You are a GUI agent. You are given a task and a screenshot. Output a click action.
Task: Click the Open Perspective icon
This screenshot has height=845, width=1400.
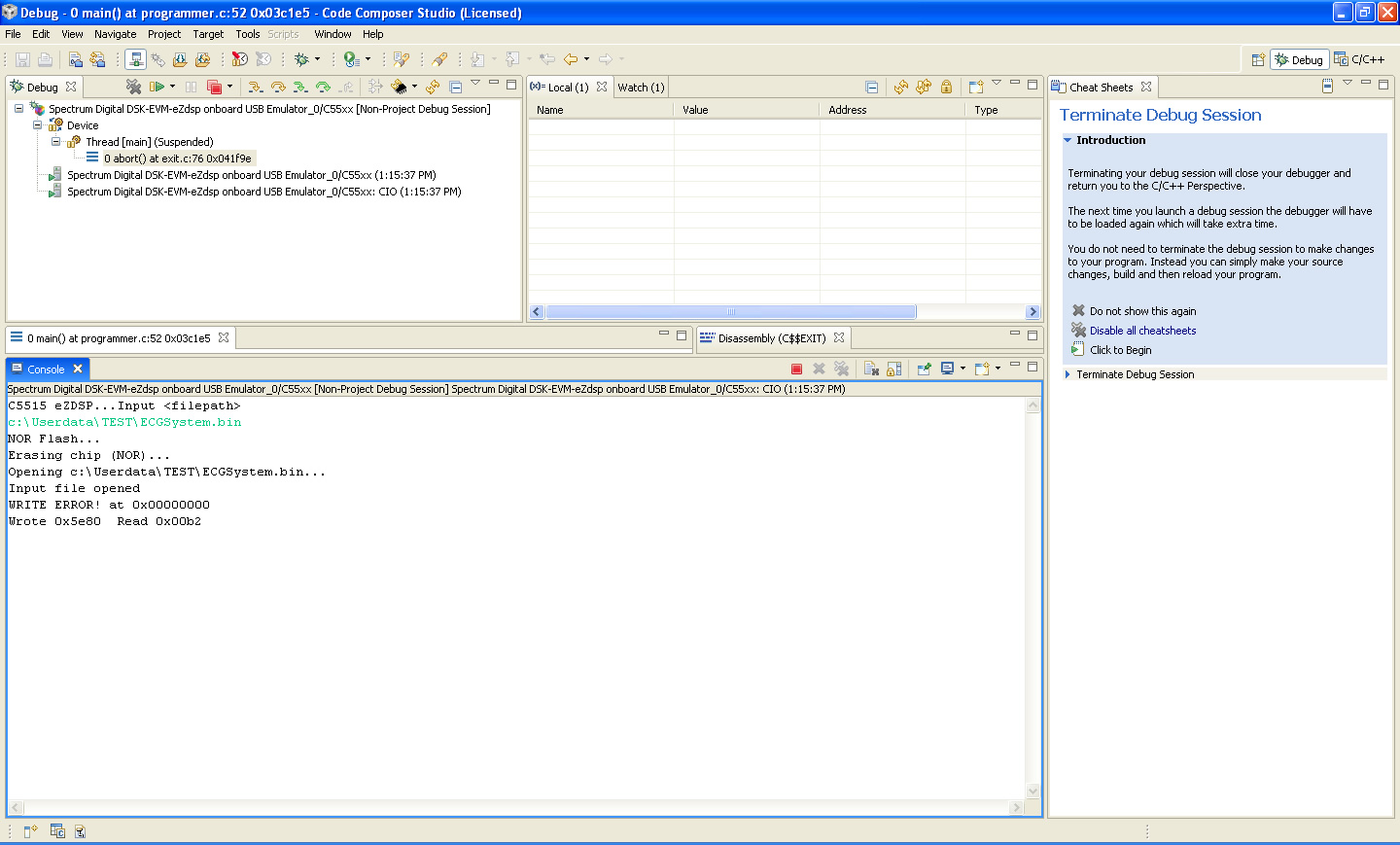point(1258,59)
